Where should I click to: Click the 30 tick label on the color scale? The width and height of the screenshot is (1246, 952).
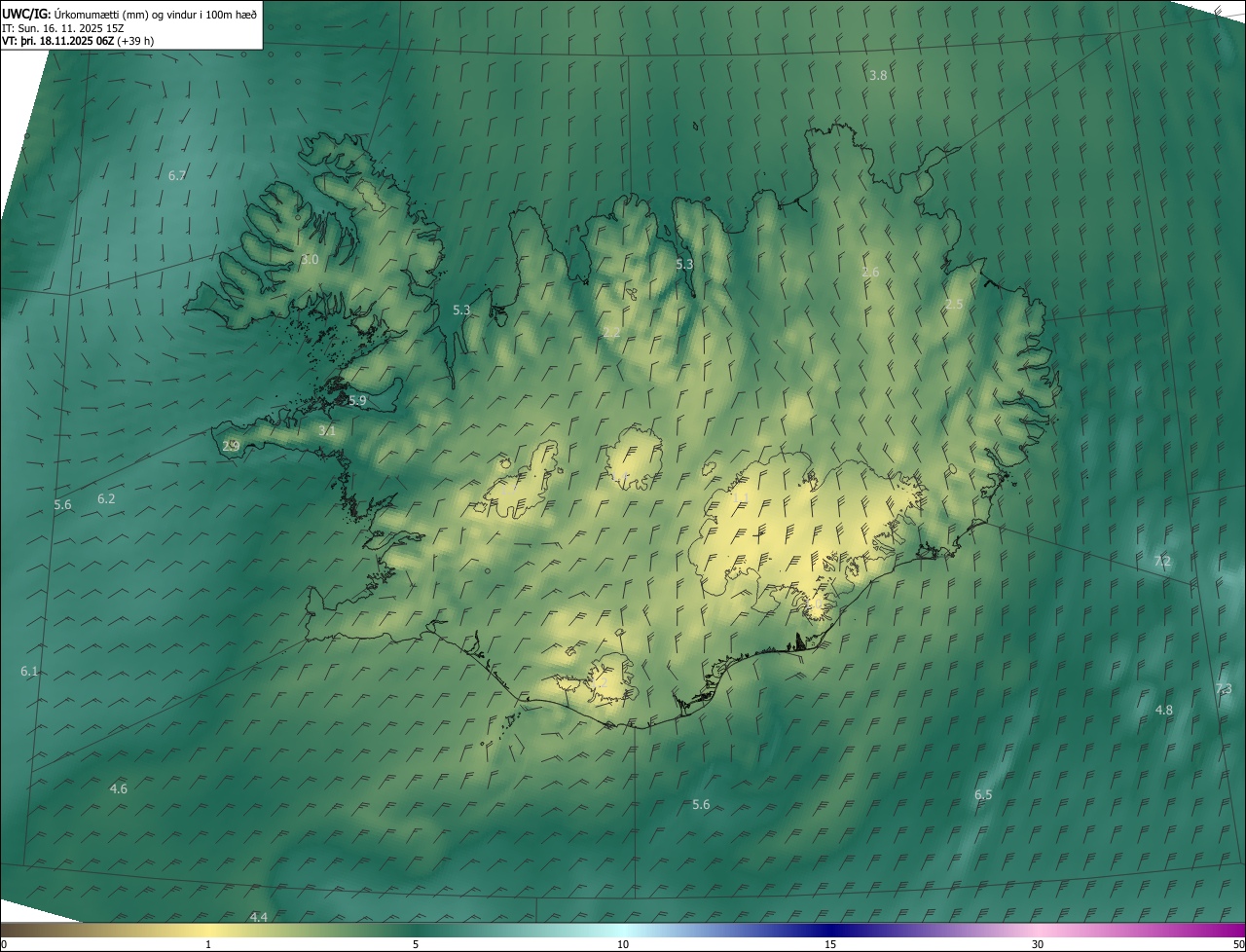1038,945
